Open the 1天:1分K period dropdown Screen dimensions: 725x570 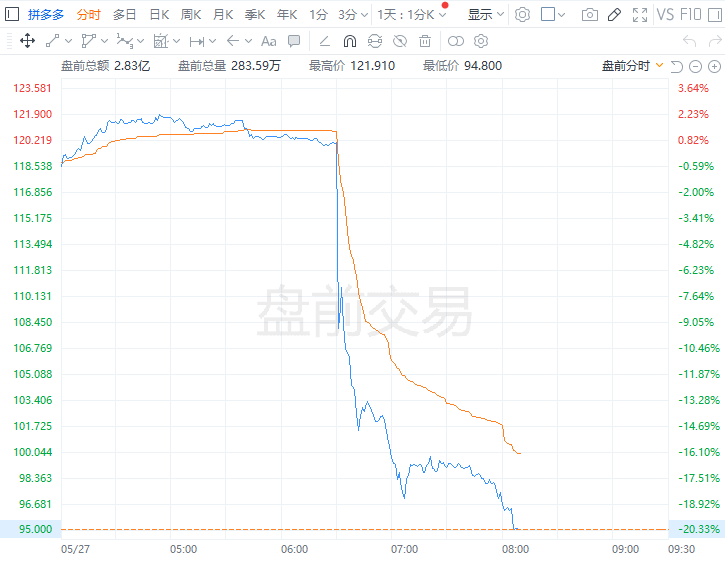point(411,15)
